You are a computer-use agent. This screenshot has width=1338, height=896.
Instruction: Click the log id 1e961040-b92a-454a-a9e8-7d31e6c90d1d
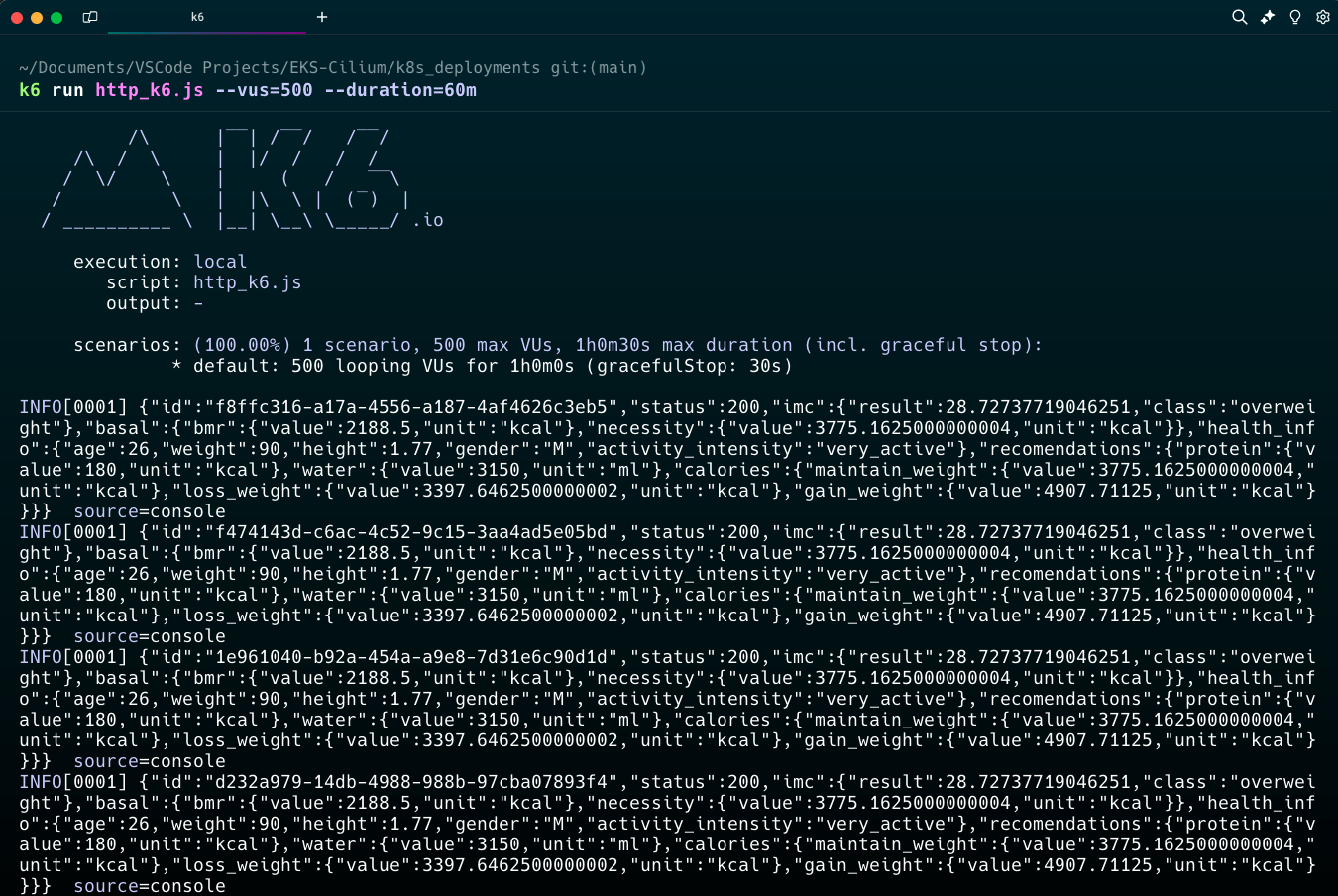coord(411,657)
